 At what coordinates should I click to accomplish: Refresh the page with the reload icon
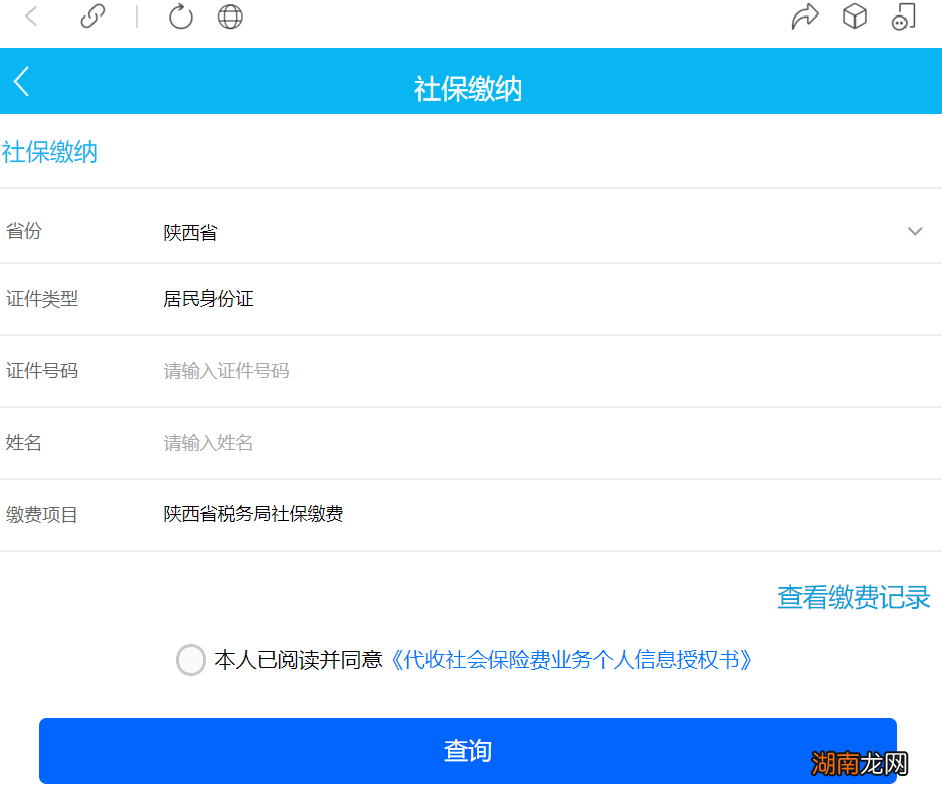[x=180, y=16]
